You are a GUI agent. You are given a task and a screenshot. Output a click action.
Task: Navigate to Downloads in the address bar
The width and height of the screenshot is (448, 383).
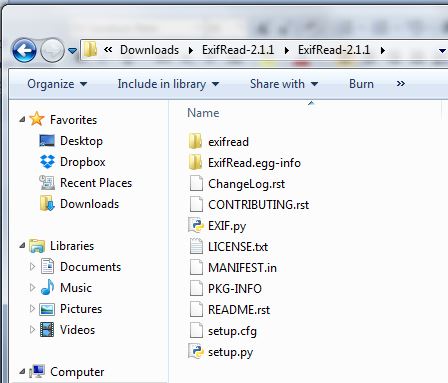pyautogui.click(x=149, y=50)
